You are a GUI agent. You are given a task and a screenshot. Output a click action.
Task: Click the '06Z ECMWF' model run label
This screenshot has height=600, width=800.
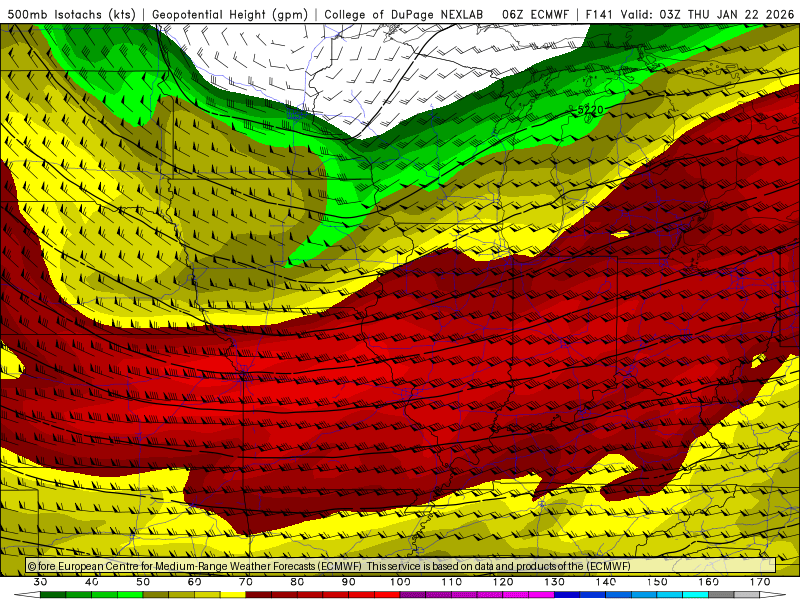(535, 14)
